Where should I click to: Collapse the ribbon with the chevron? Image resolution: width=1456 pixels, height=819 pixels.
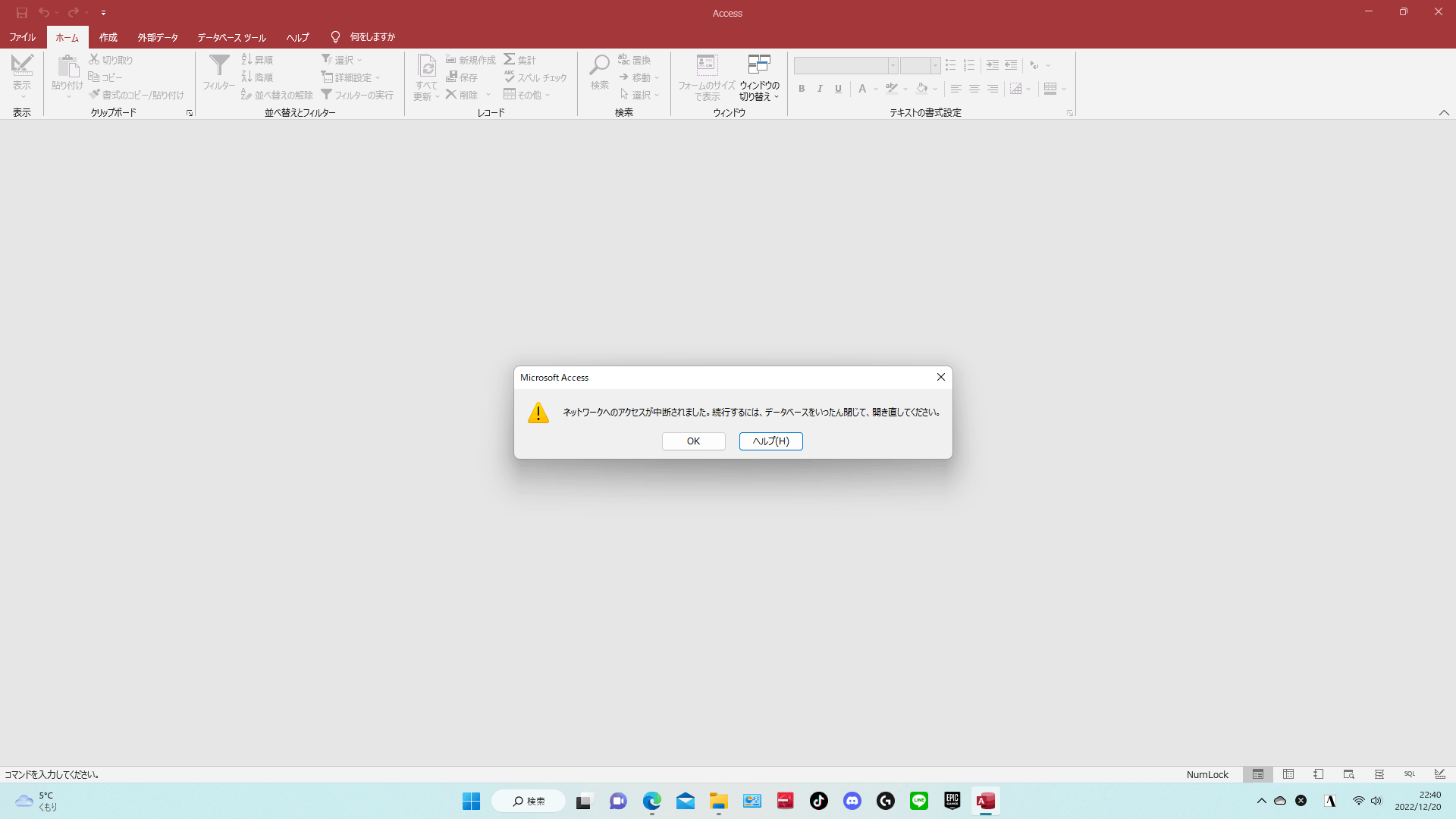pyautogui.click(x=1444, y=113)
